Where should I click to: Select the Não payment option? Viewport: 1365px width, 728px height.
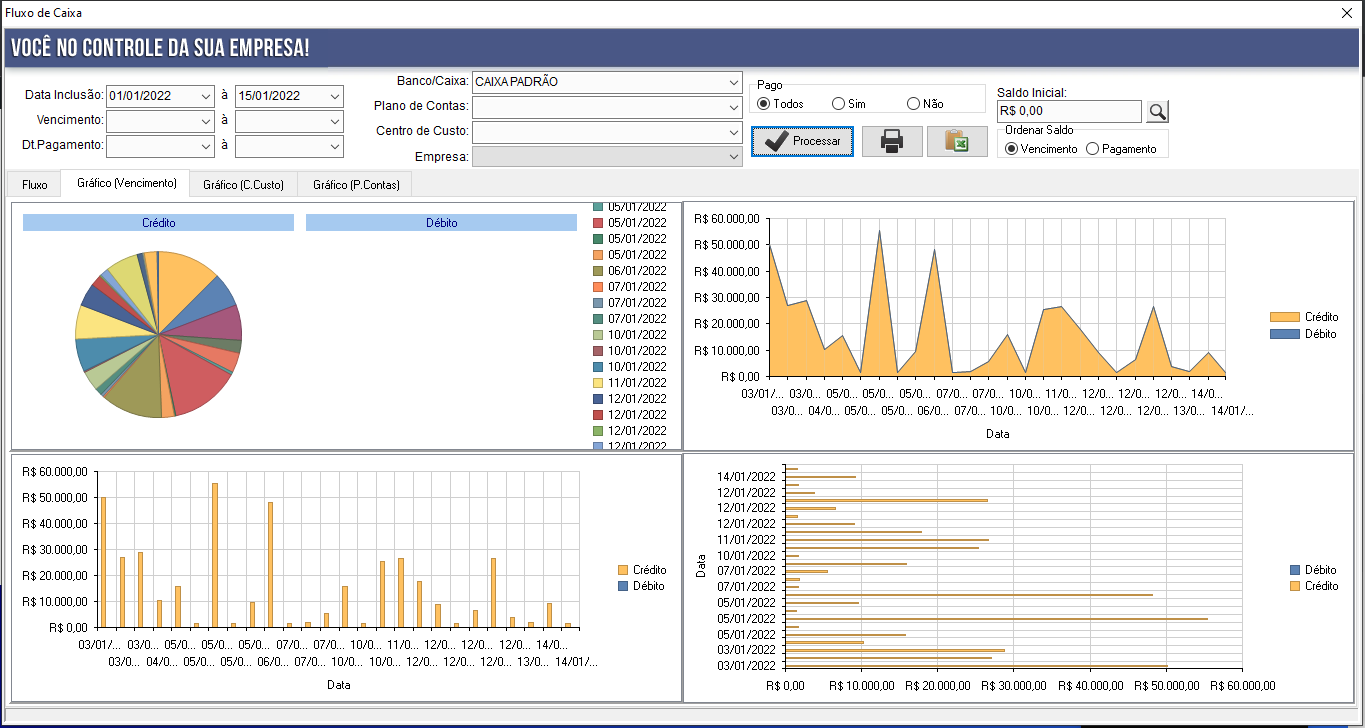coord(911,103)
